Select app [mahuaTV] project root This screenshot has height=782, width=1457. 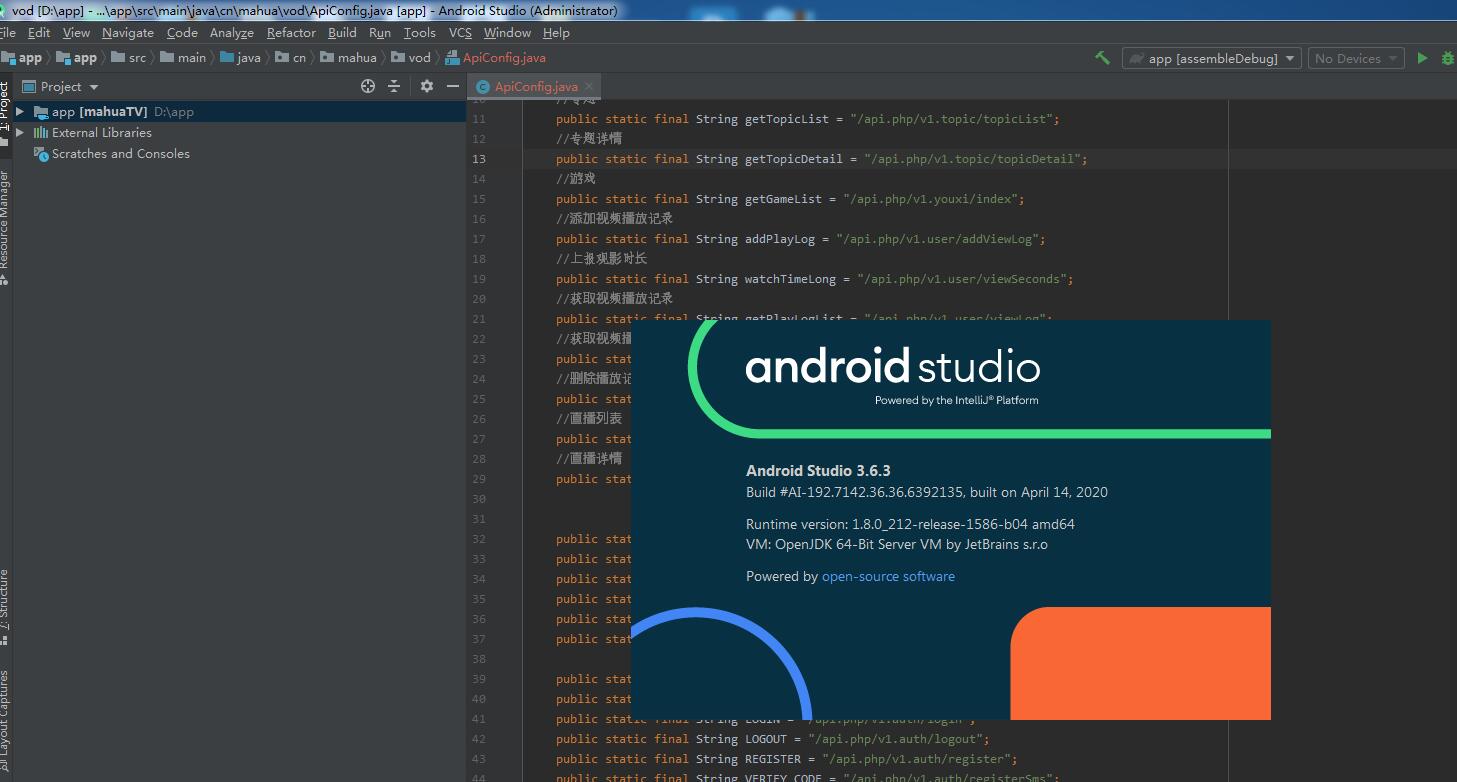240,112
